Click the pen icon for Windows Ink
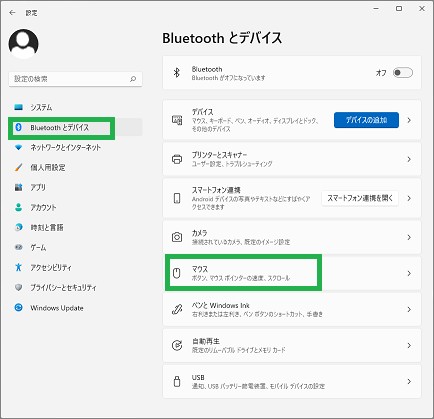 point(177,309)
